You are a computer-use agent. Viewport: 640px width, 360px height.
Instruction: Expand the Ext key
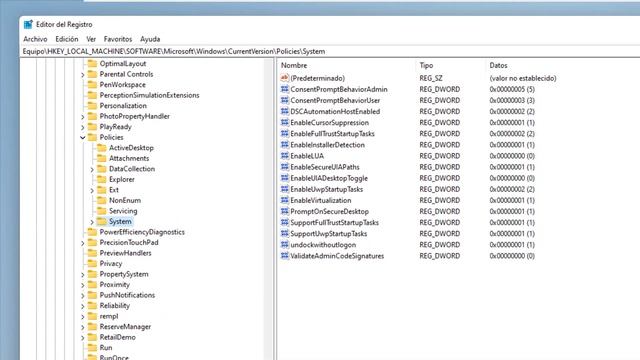pos(92,190)
